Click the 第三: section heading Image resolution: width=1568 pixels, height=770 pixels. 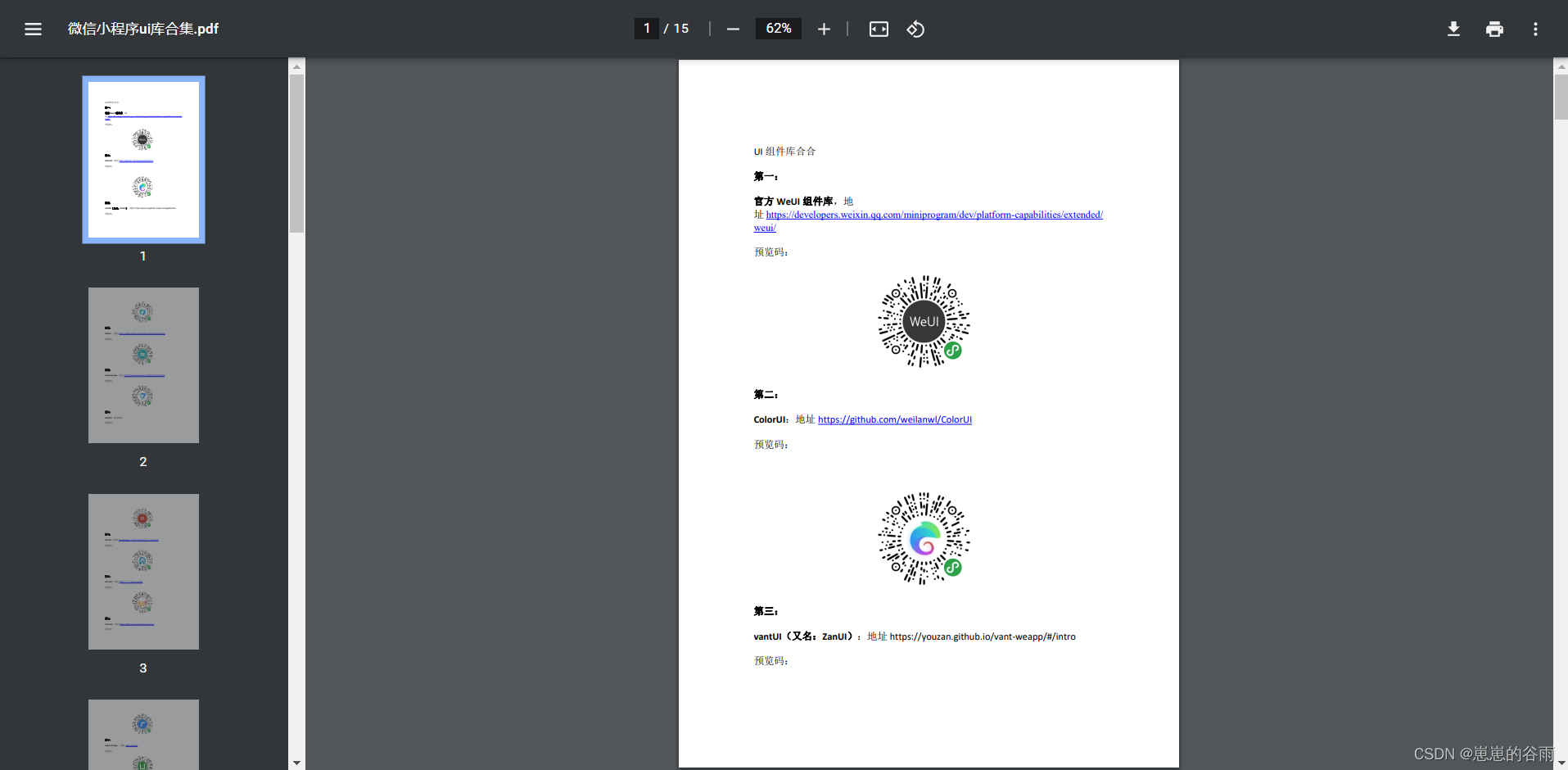[x=766, y=612]
